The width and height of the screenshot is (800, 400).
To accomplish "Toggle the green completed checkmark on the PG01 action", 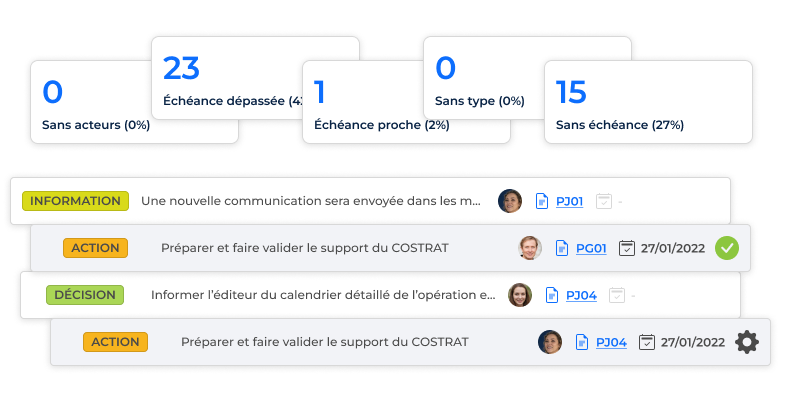I will pyautogui.click(x=727, y=248).
